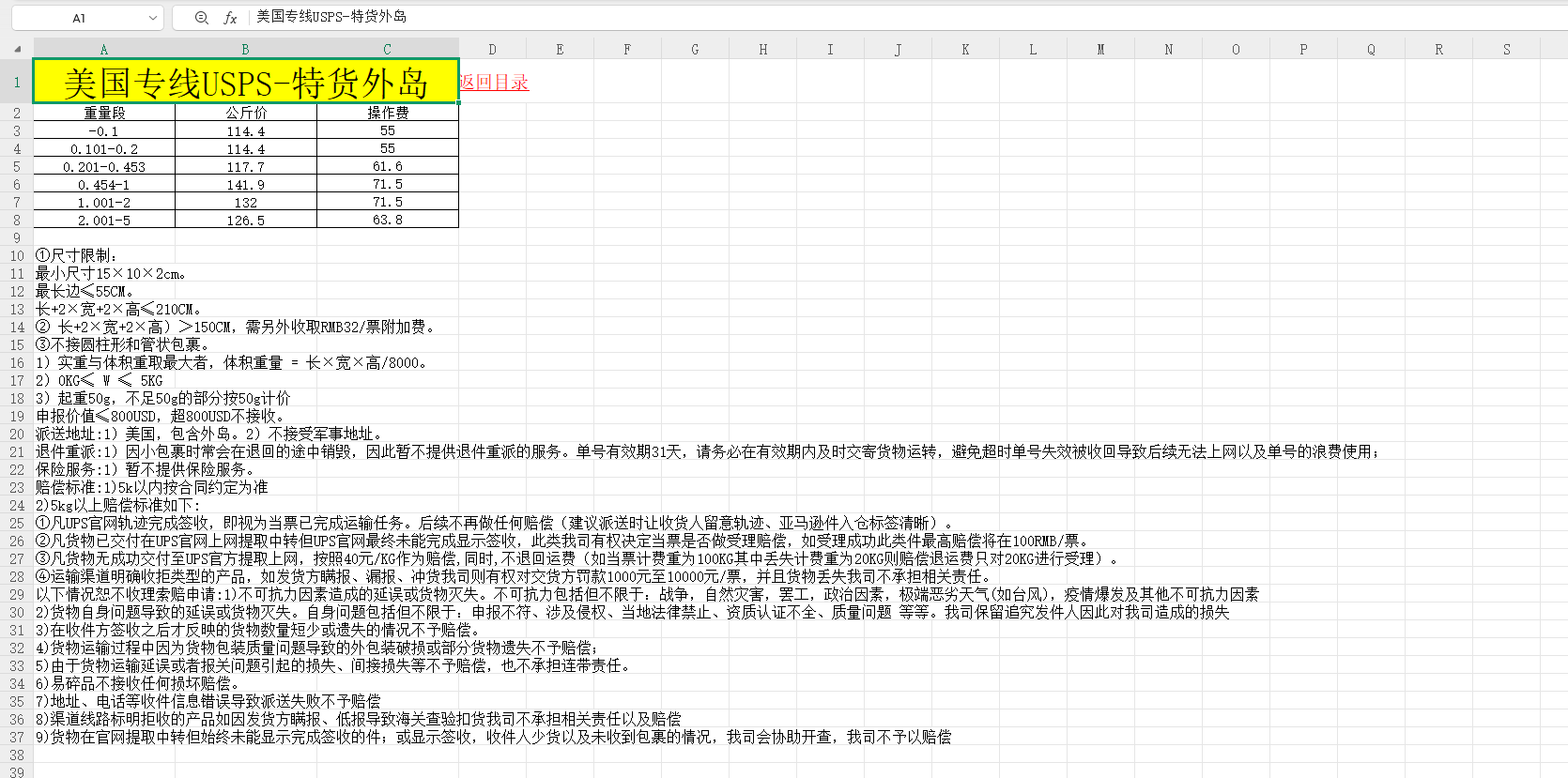Select fee cell 63.8
Viewport: 1568px width, 778px height.
pyautogui.click(x=388, y=221)
